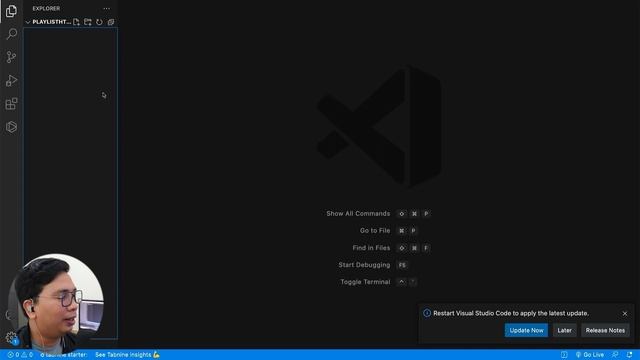Refresh the Explorer file list
Image resolution: width=640 pixels, height=360 pixels.
click(x=99, y=22)
